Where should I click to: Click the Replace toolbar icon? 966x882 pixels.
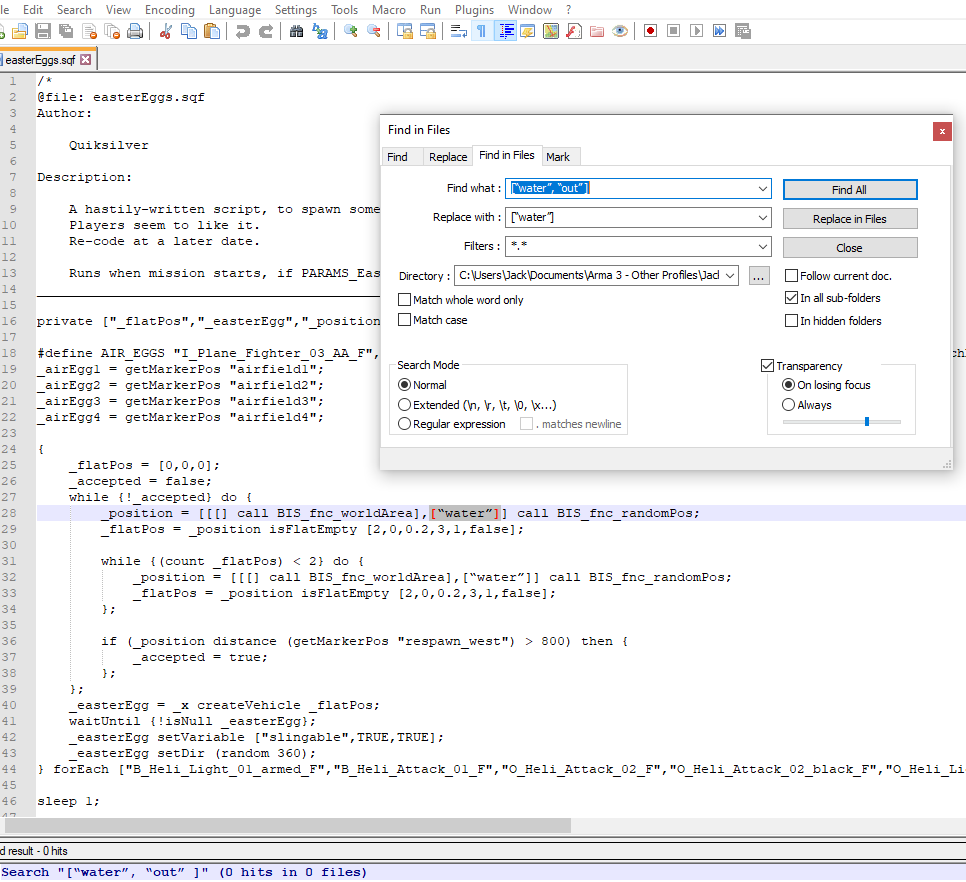click(x=320, y=31)
